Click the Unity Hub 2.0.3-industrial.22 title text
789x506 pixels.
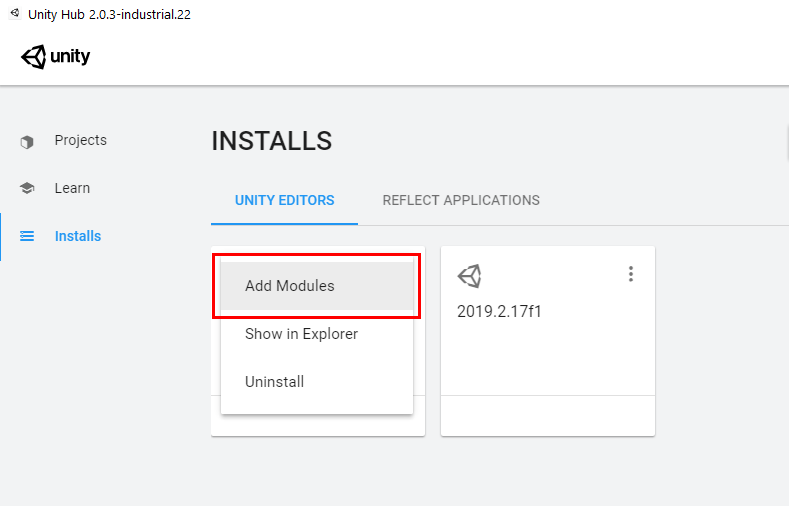111,14
